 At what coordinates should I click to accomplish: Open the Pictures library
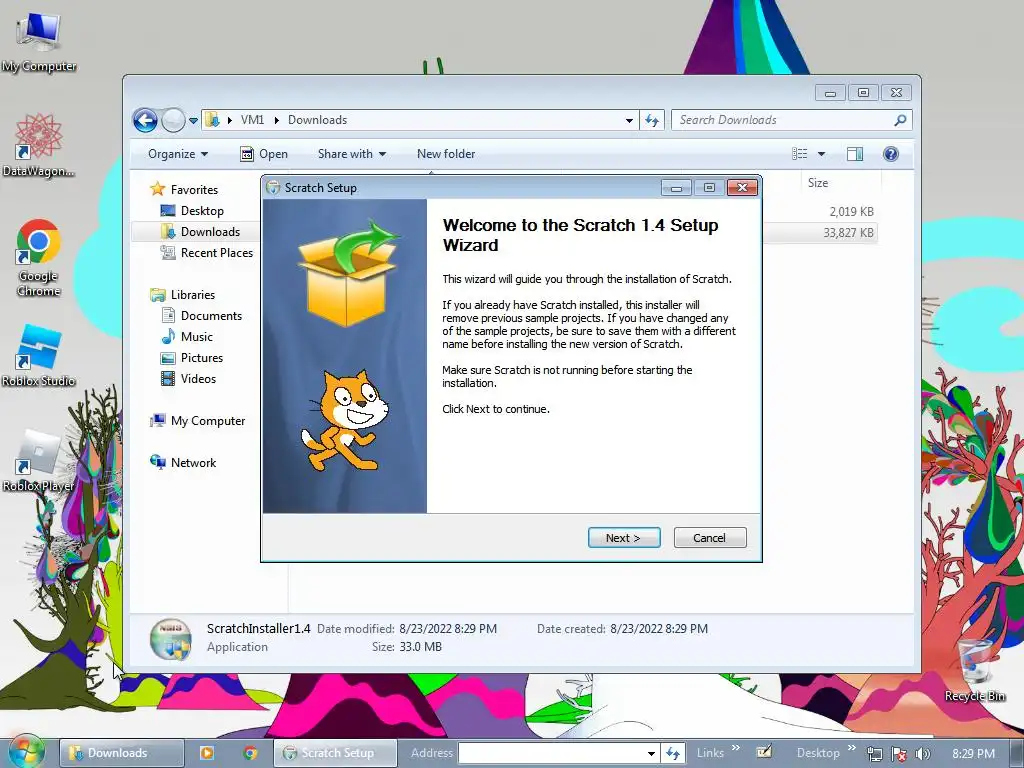coord(202,358)
